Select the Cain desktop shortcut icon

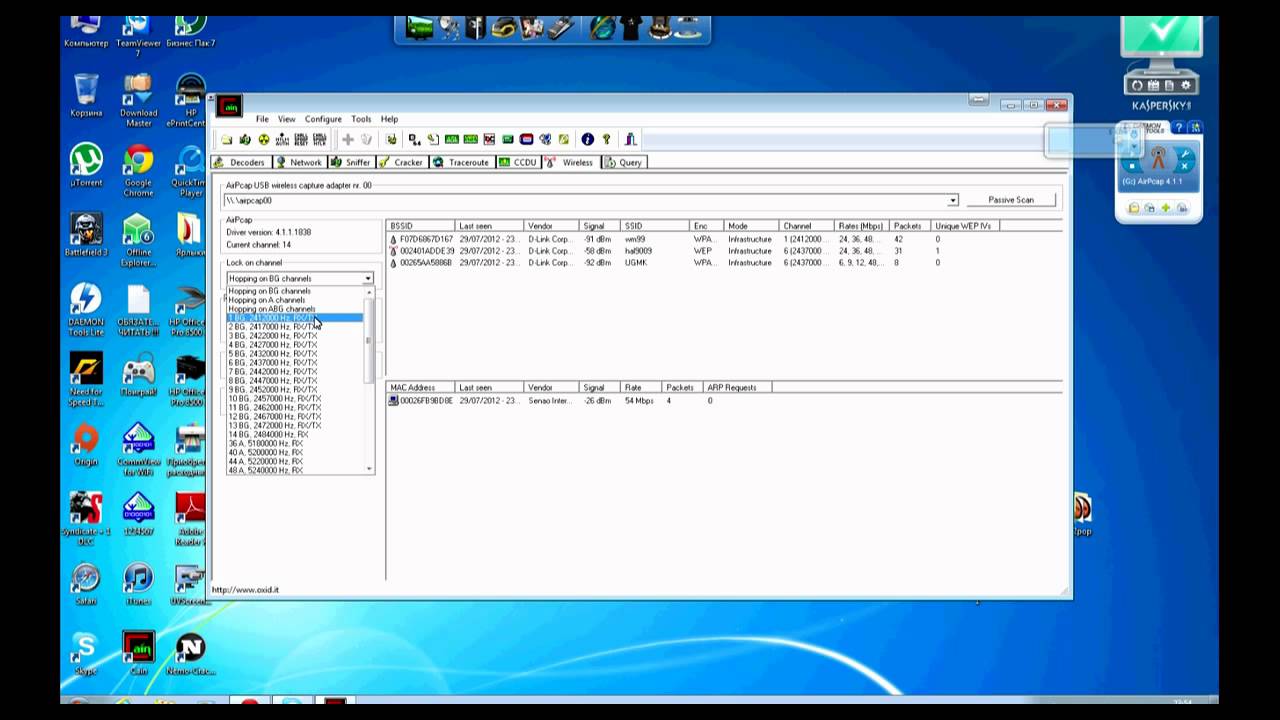138,653
